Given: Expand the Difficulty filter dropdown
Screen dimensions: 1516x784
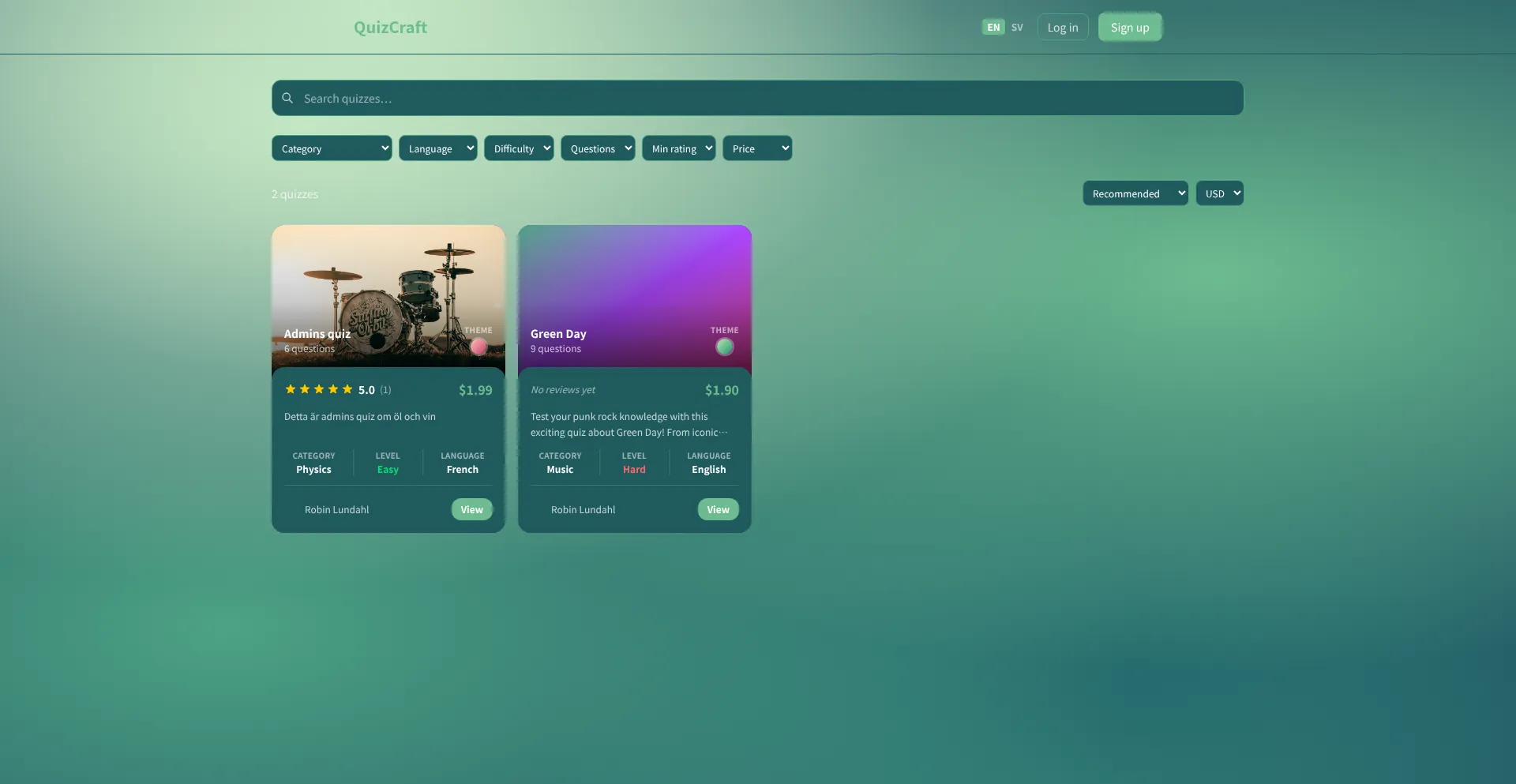Looking at the screenshot, I should click(x=519, y=148).
